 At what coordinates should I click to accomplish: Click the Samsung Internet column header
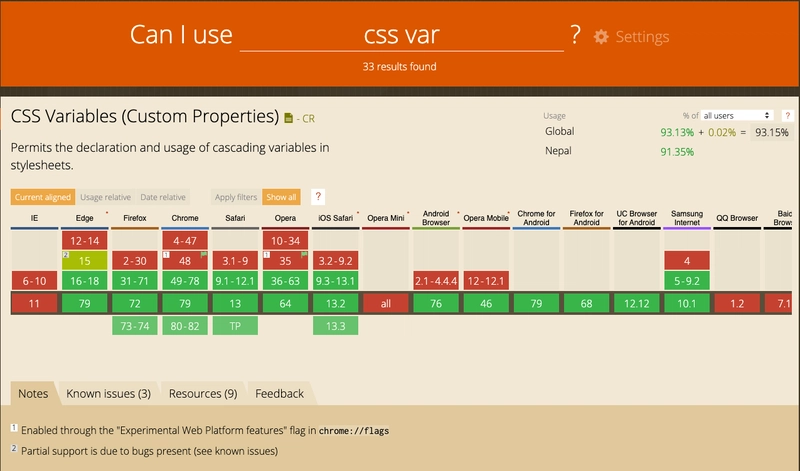(687, 218)
